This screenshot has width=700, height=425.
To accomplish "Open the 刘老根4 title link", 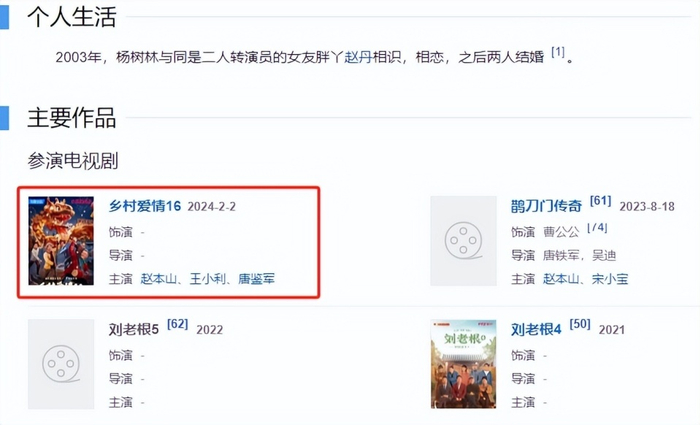I will [536, 329].
